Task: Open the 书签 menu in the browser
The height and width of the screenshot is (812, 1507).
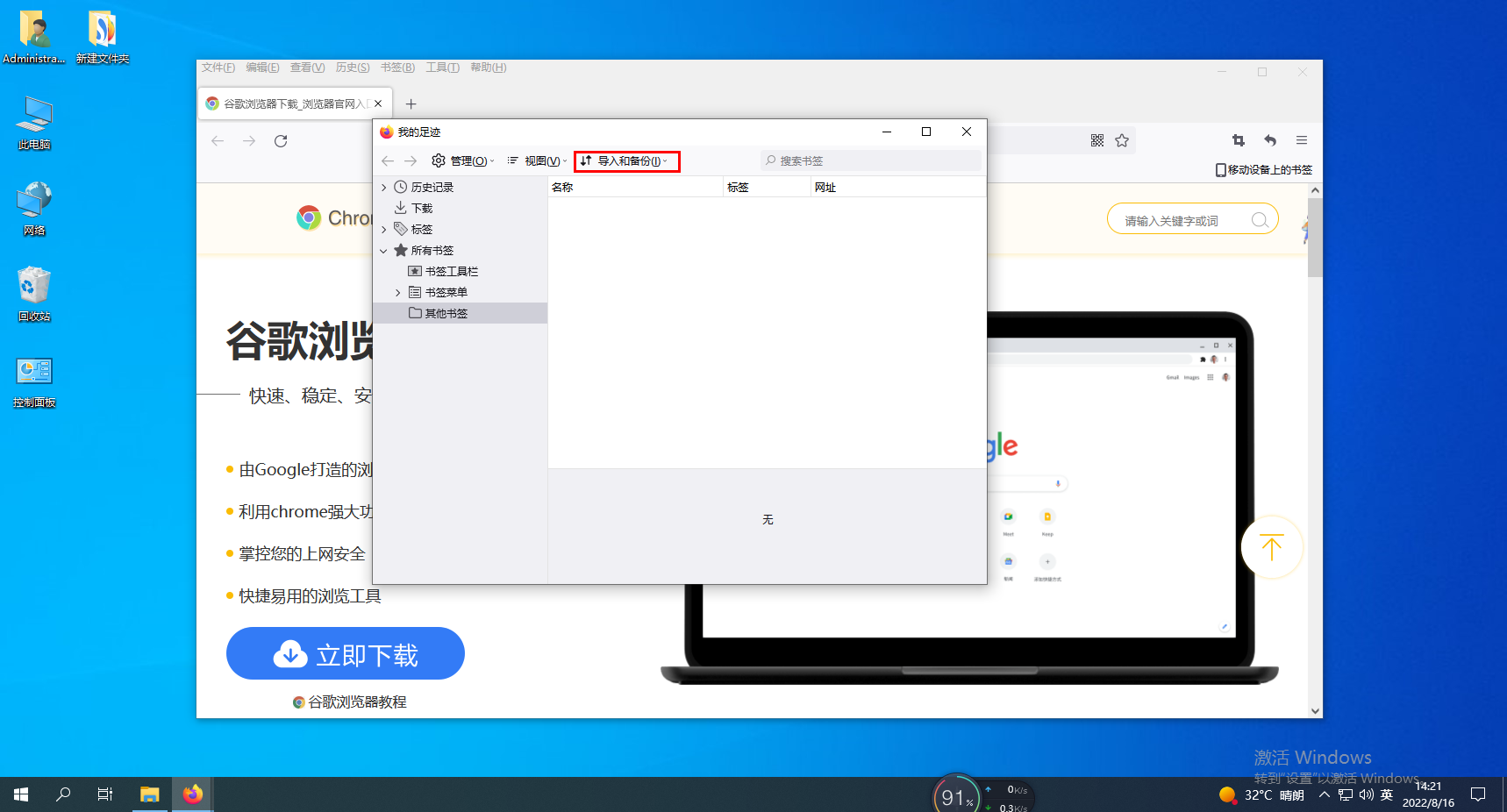Action: 397,68
